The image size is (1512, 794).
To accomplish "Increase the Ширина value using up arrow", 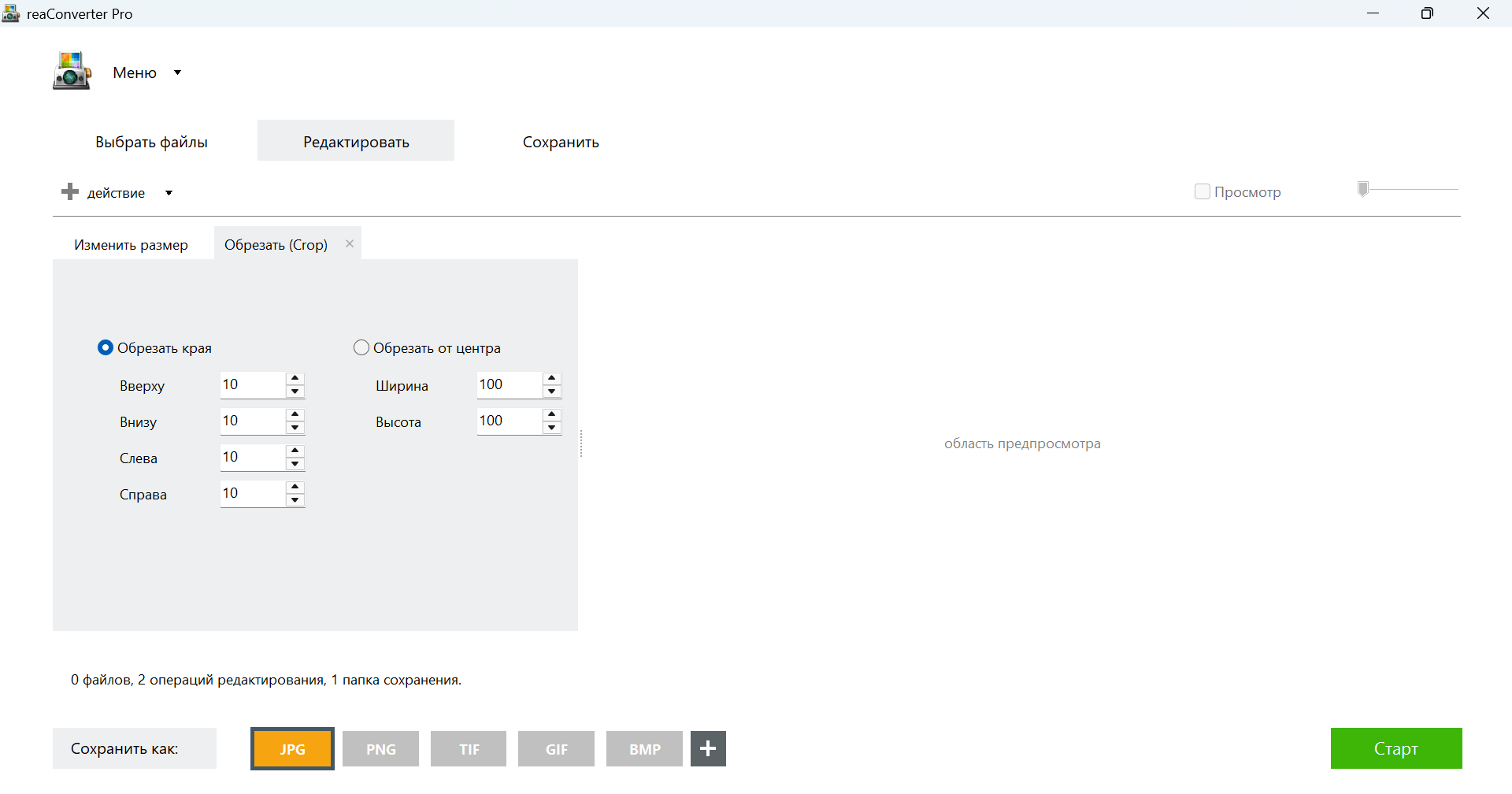I will (x=552, y=378).
